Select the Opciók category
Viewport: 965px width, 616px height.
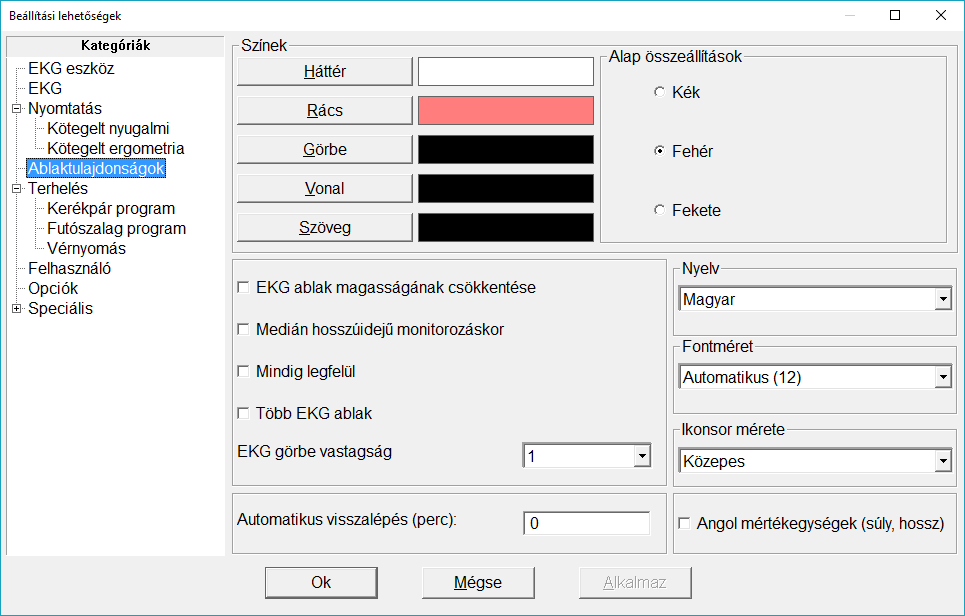point(53,289)
